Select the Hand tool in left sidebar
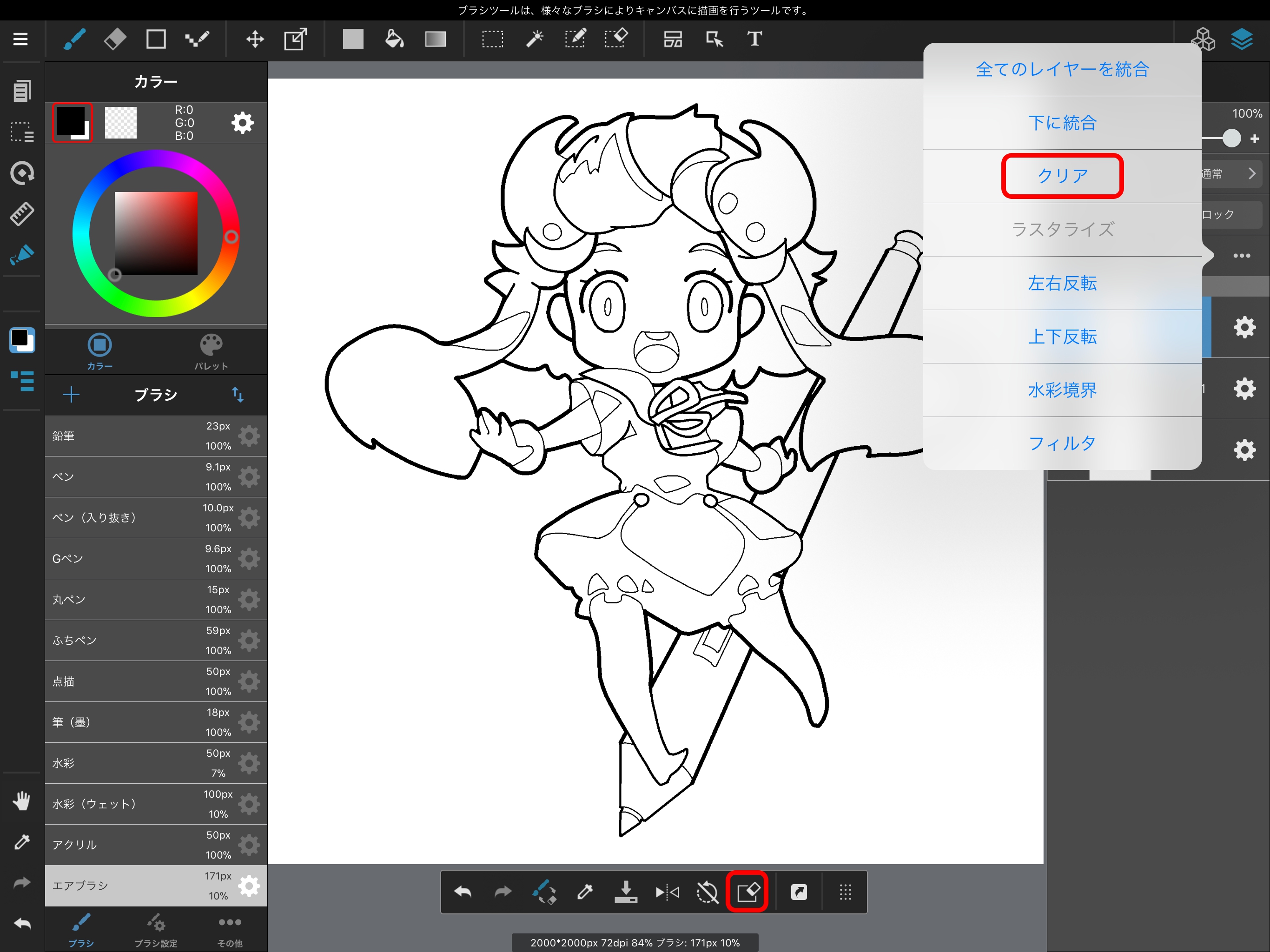 22,800
